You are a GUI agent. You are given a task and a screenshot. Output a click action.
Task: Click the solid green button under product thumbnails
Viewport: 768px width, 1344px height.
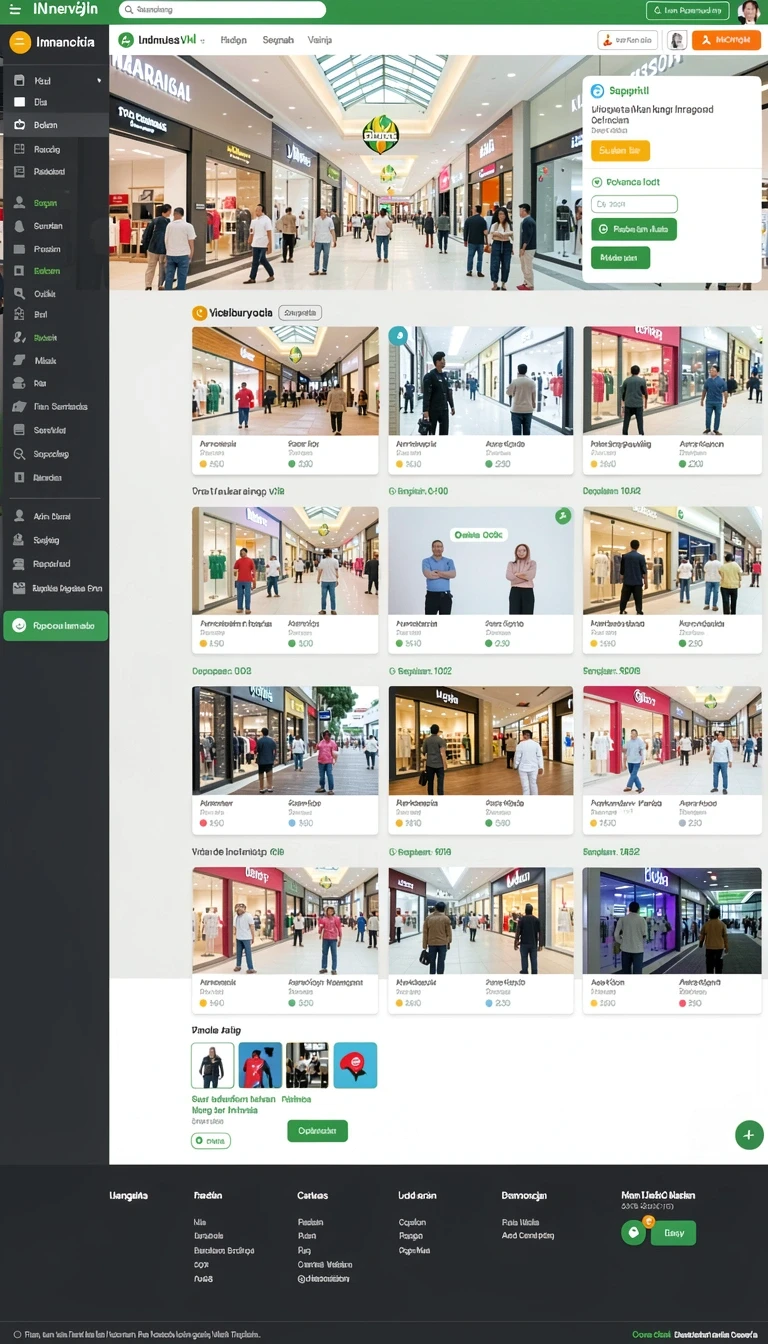317,1131
